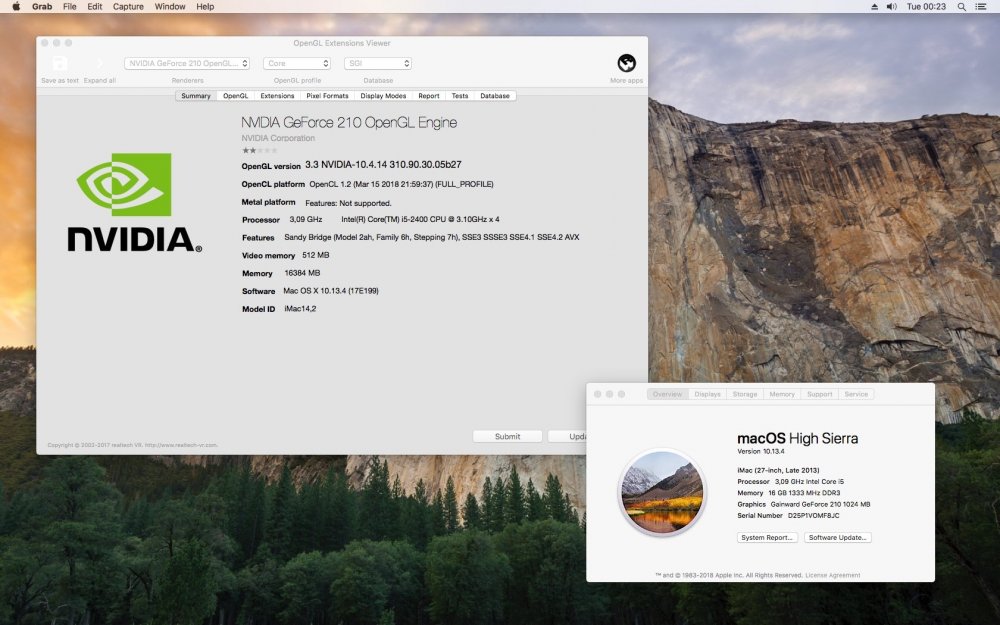Switch to the Display Modes tab
This screenshot has height=625, width=1000.
pos(383,96)
